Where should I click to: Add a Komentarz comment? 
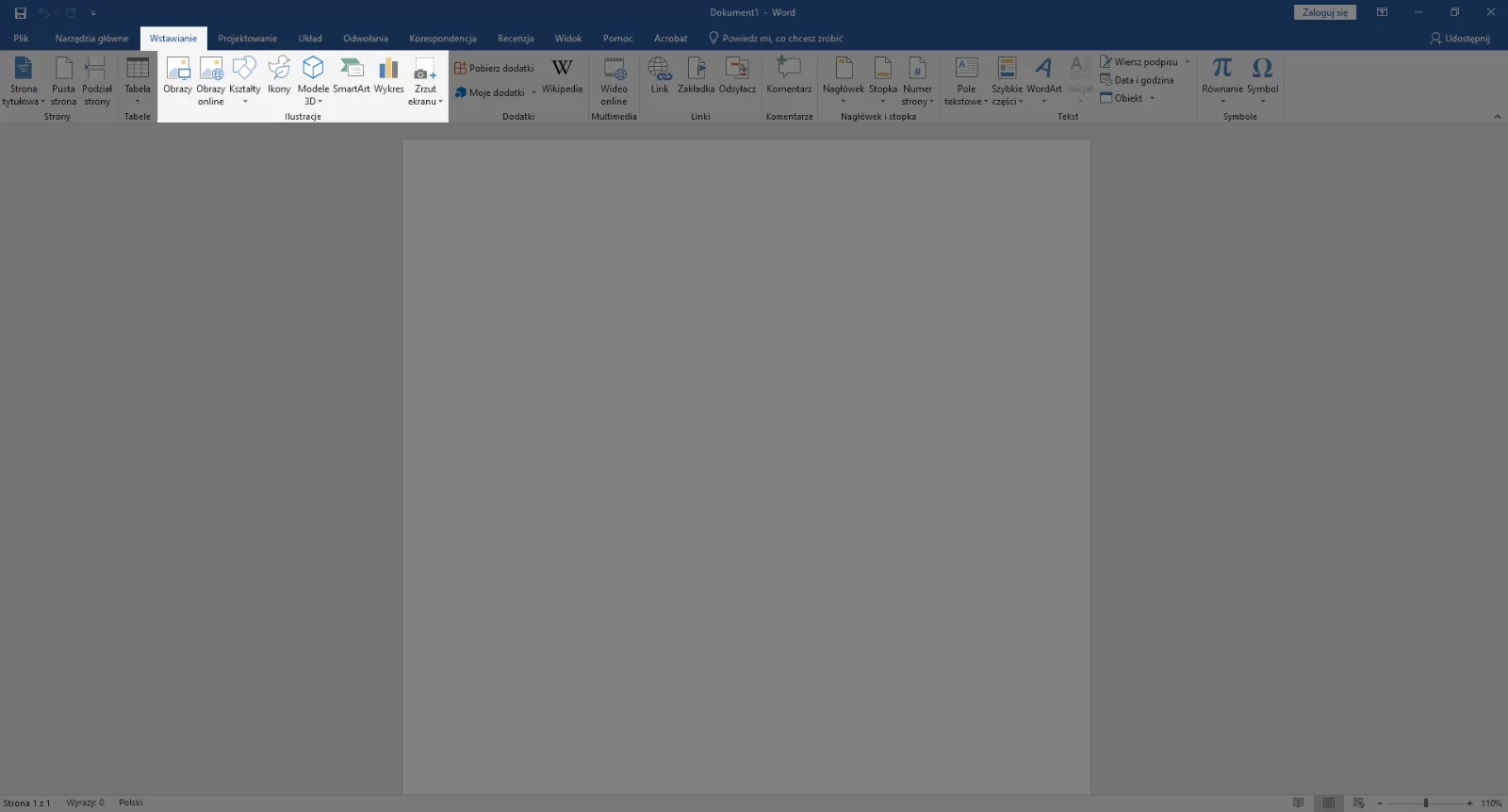[789, 75]
